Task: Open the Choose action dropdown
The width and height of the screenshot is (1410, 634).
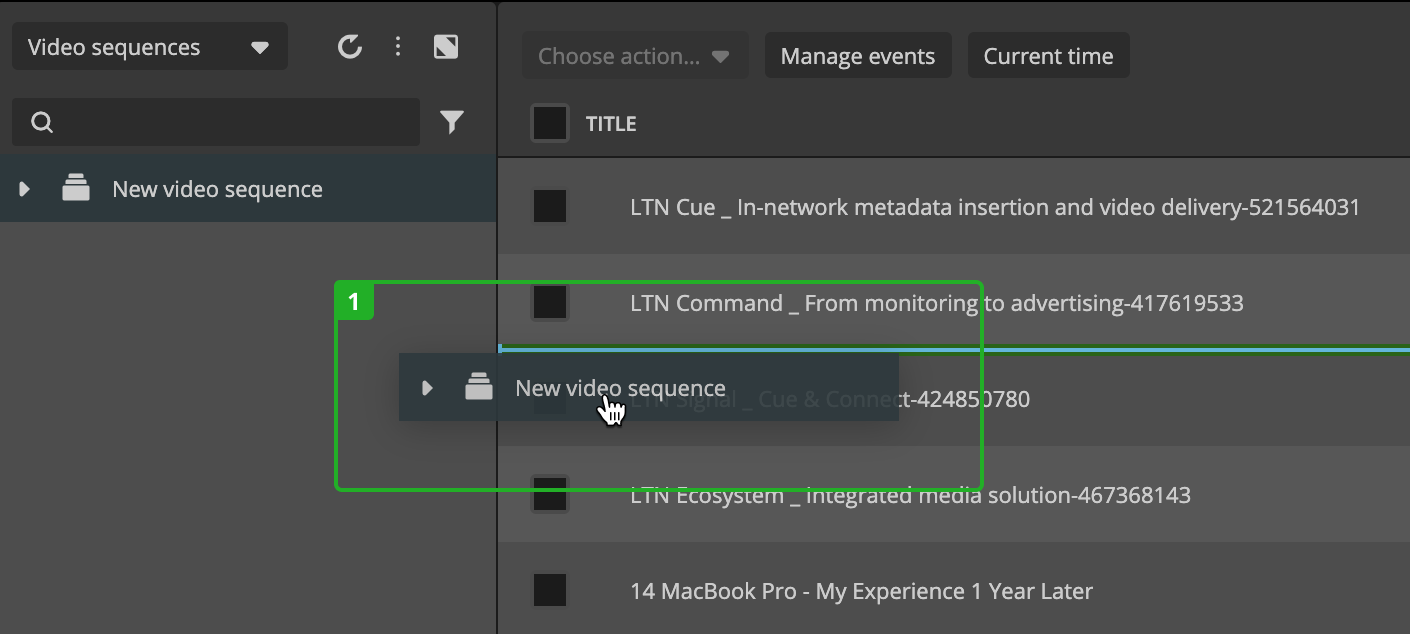Action: coord(634,56)
